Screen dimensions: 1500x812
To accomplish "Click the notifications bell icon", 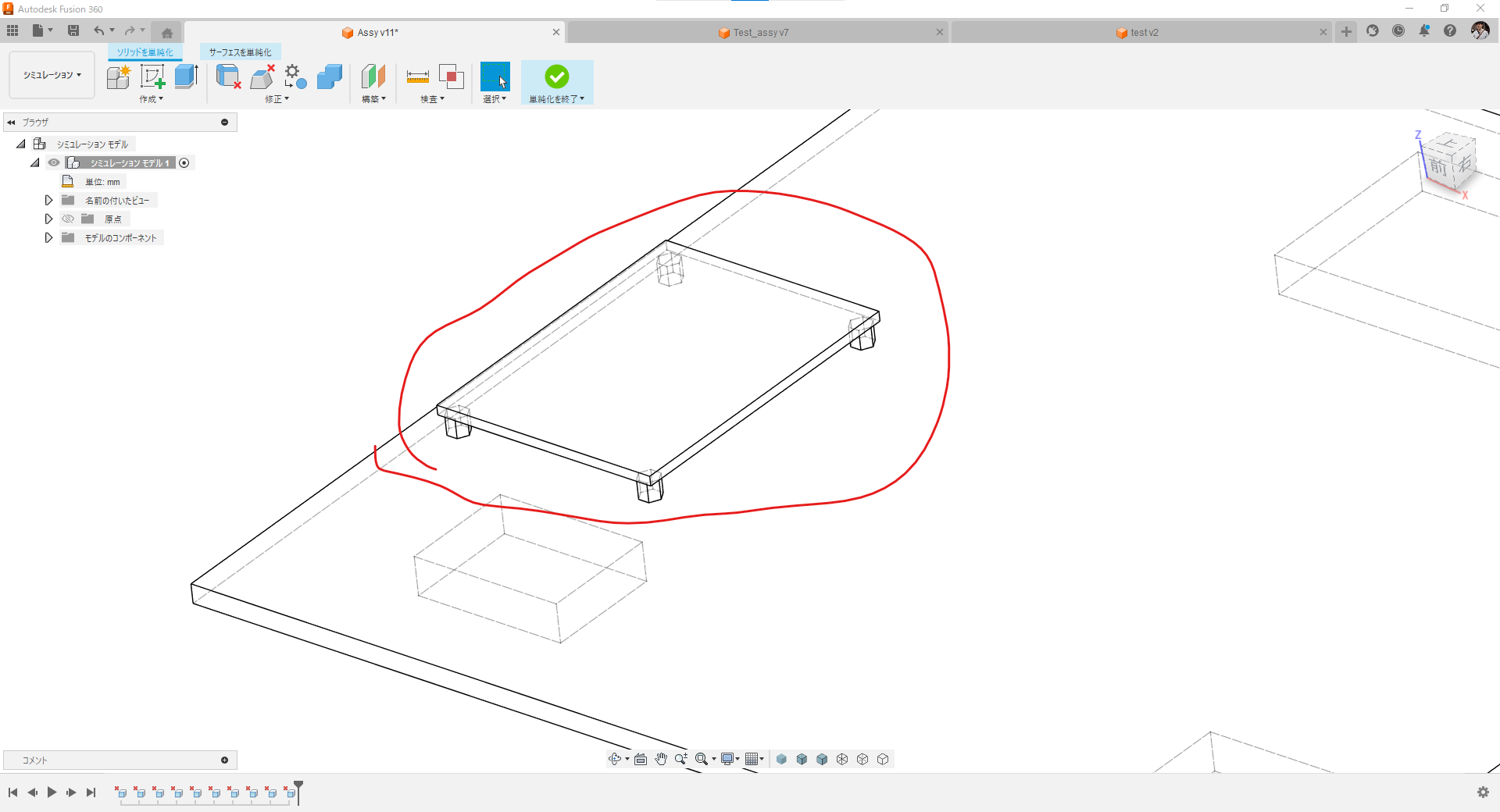I will click(x=1424, y=31).
